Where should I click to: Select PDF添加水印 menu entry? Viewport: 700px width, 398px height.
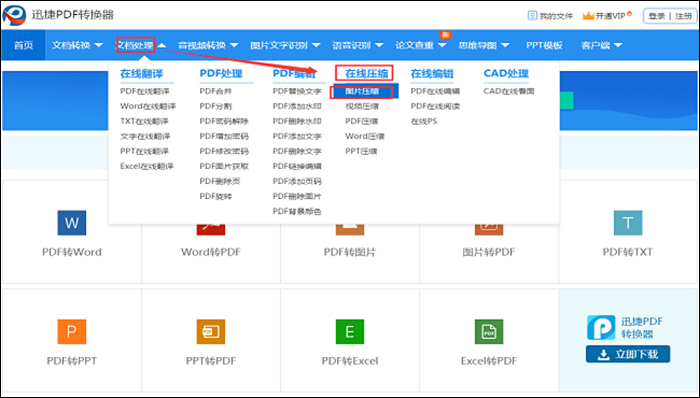pos(297,106)
